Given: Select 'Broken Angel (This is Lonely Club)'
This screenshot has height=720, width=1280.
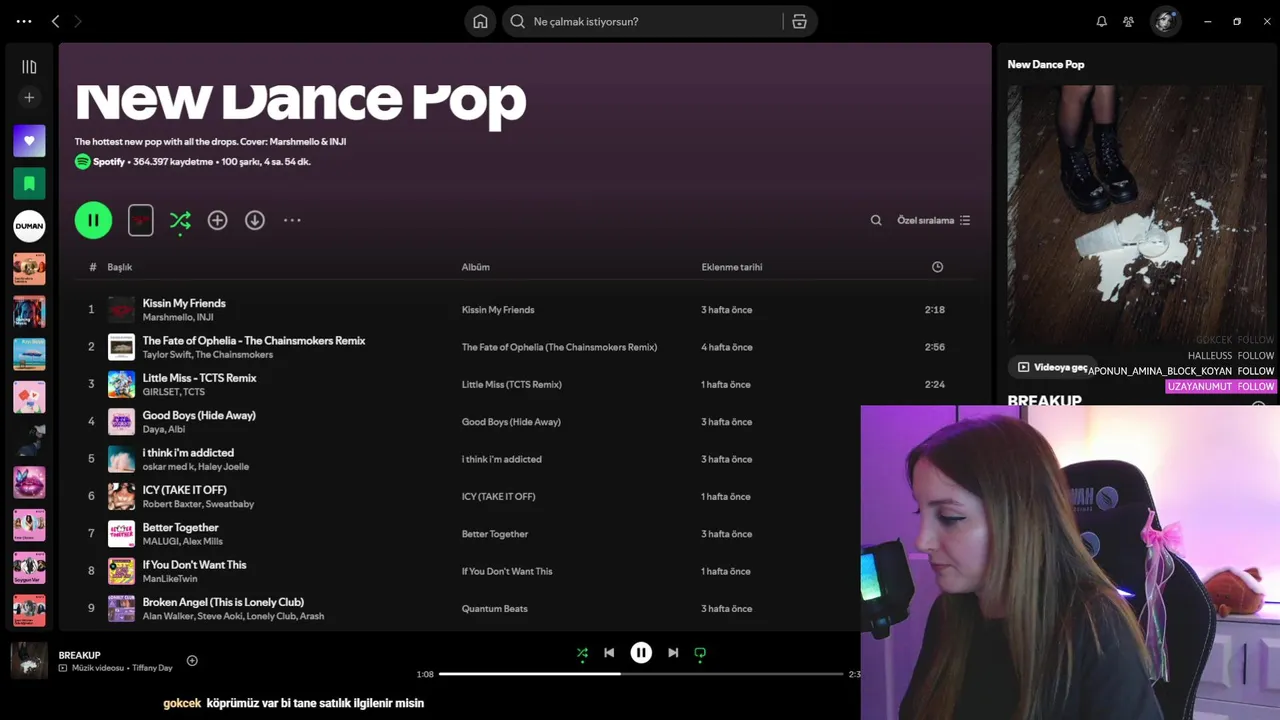Looking at the screenshot, I should (x=223, y=602).
